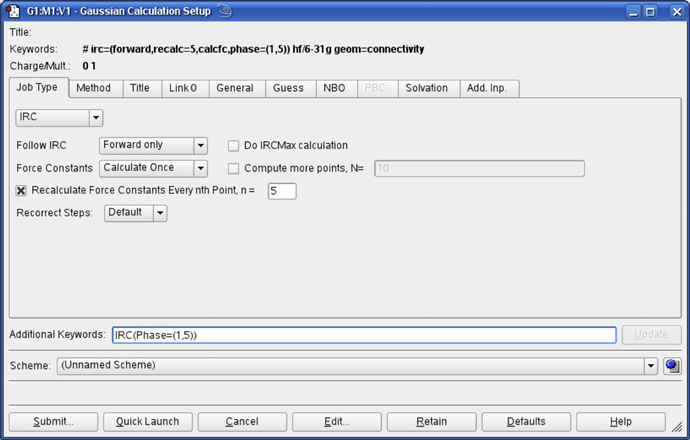Click the Charge/Mult. value 0 1
Viewport: 690px width, 440px height.
pos(89,66)
